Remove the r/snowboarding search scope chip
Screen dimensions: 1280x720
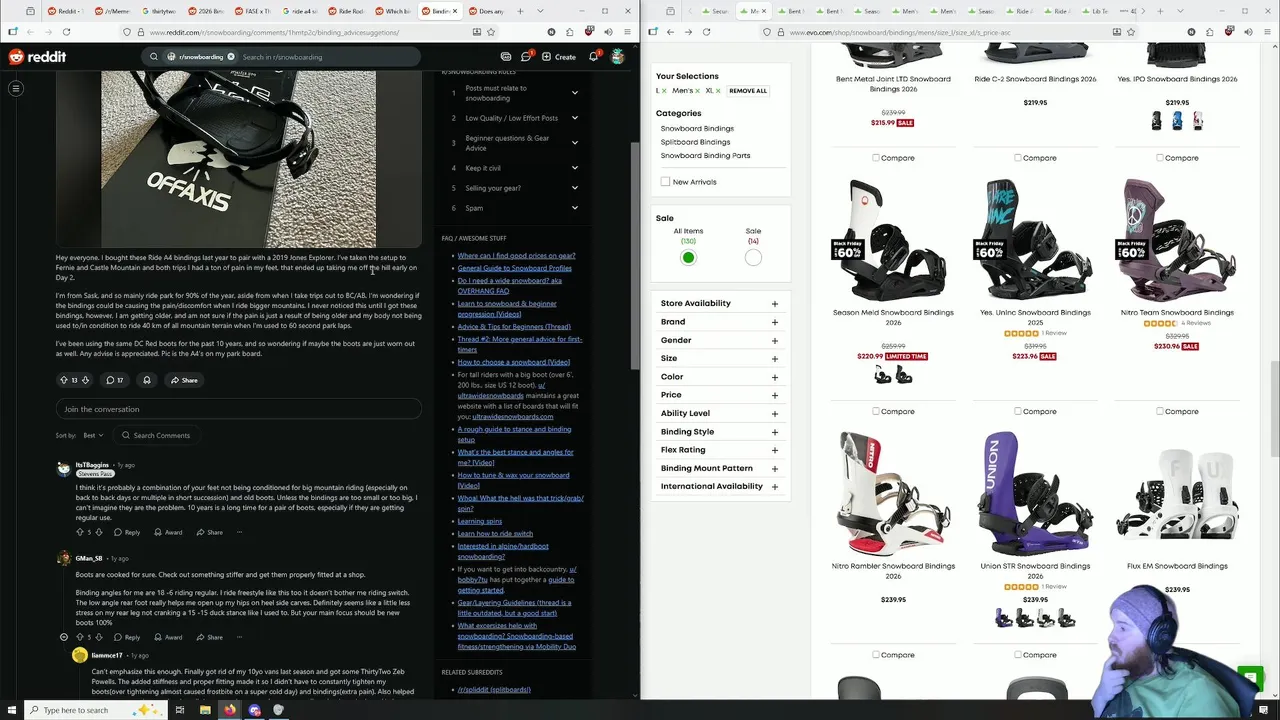point(231,57)
